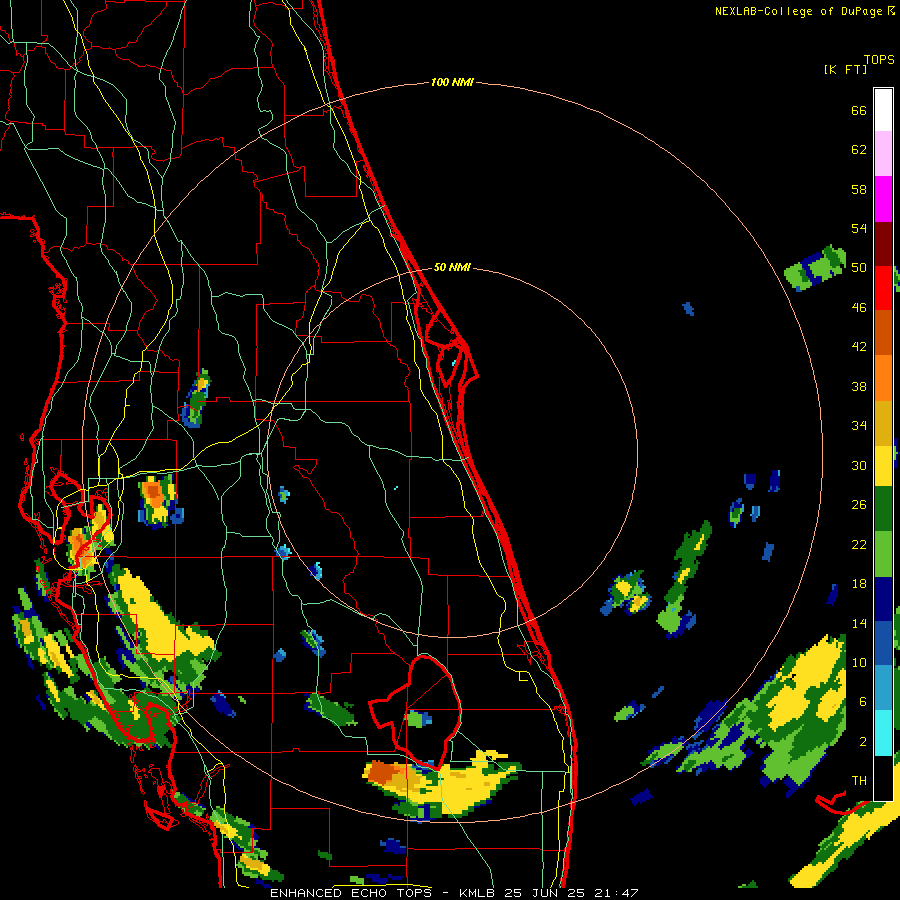The height and width of the screenshot is (900, 900).
Task: Click the 62 scale value
Action: tap(859, 150)
